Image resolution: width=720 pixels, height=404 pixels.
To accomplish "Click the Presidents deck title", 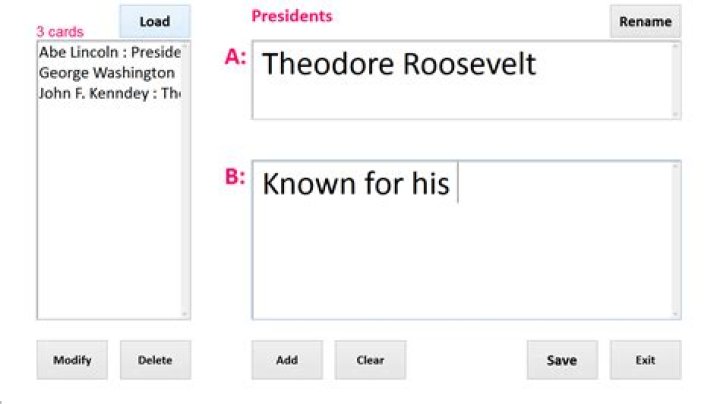I will (292, 16).
